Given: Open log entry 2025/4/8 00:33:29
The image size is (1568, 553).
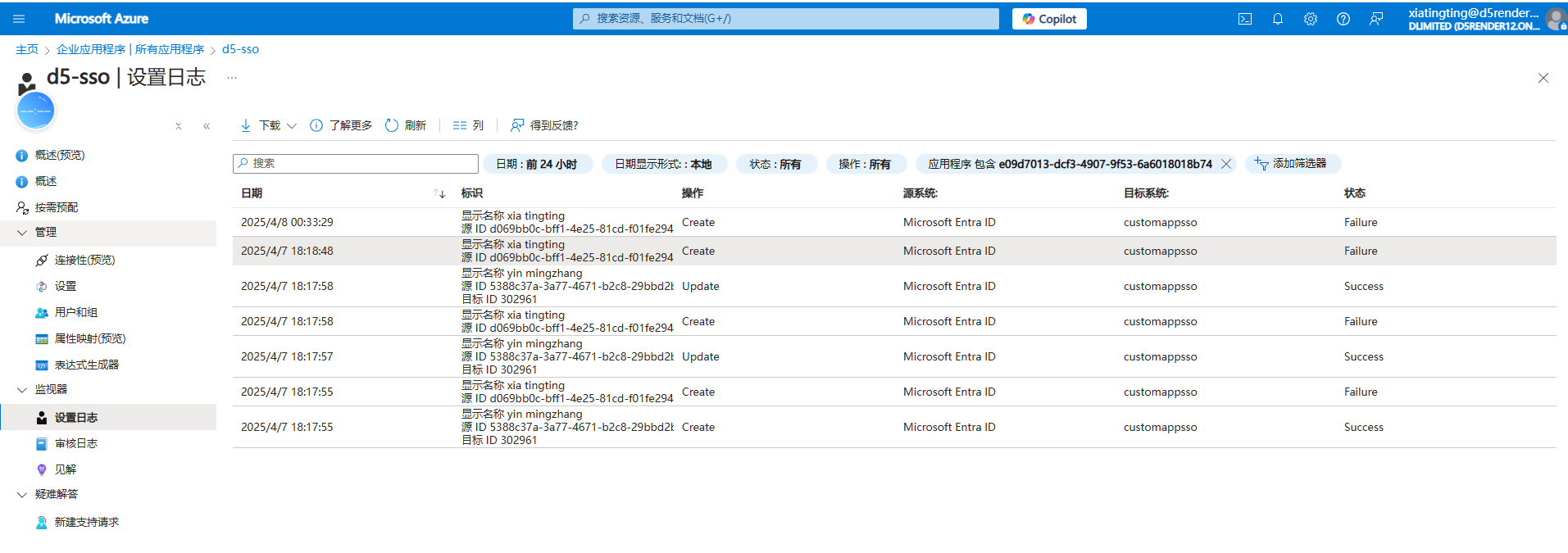Looking at the screenshot, I should [x=894, y=222].
